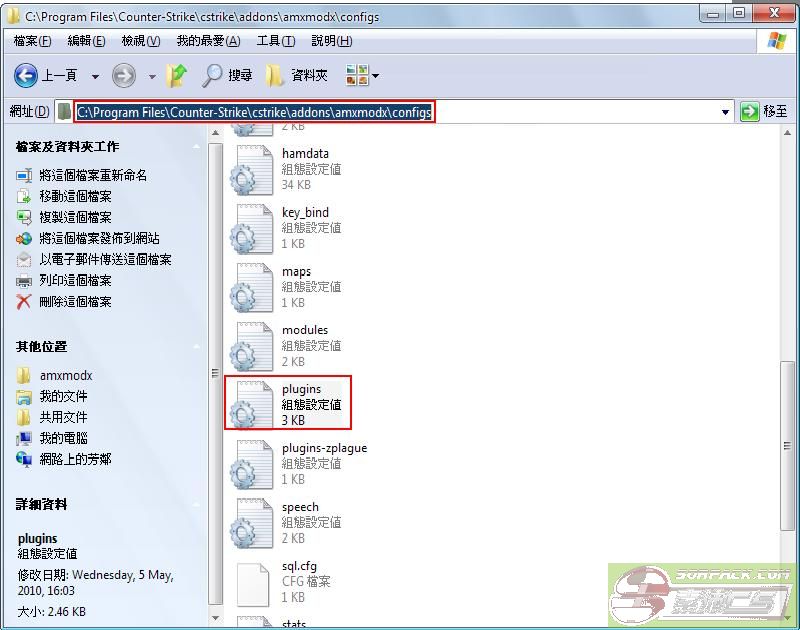The height and width of the screenshot is (630, 800).
Task: Click 'Rename this file' (將這個檔案重新命名) link
Action: click(x=93, y=175)
